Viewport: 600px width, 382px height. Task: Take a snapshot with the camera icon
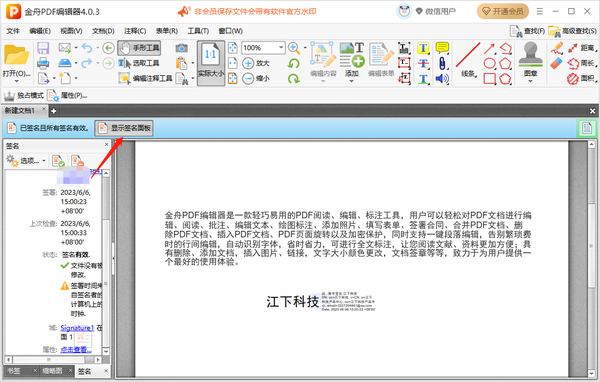click(182, 48)
